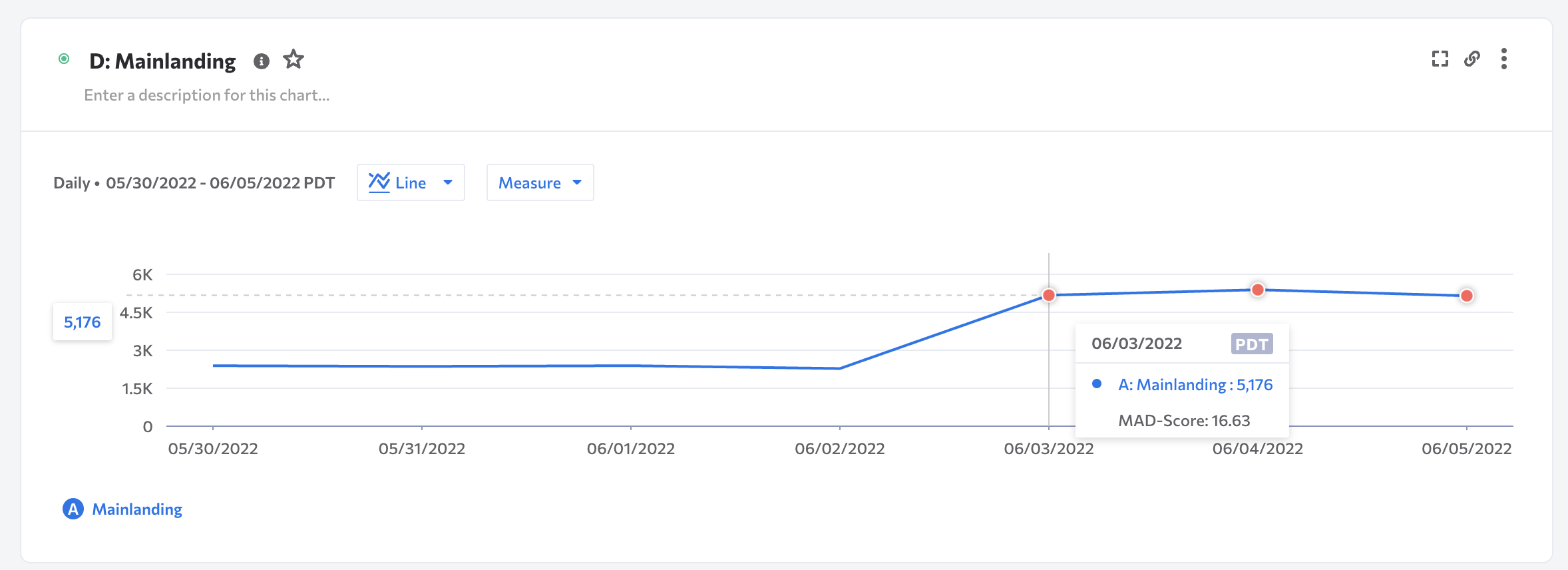
Task: Click the line chart type icon
Action: coord(379,182)
